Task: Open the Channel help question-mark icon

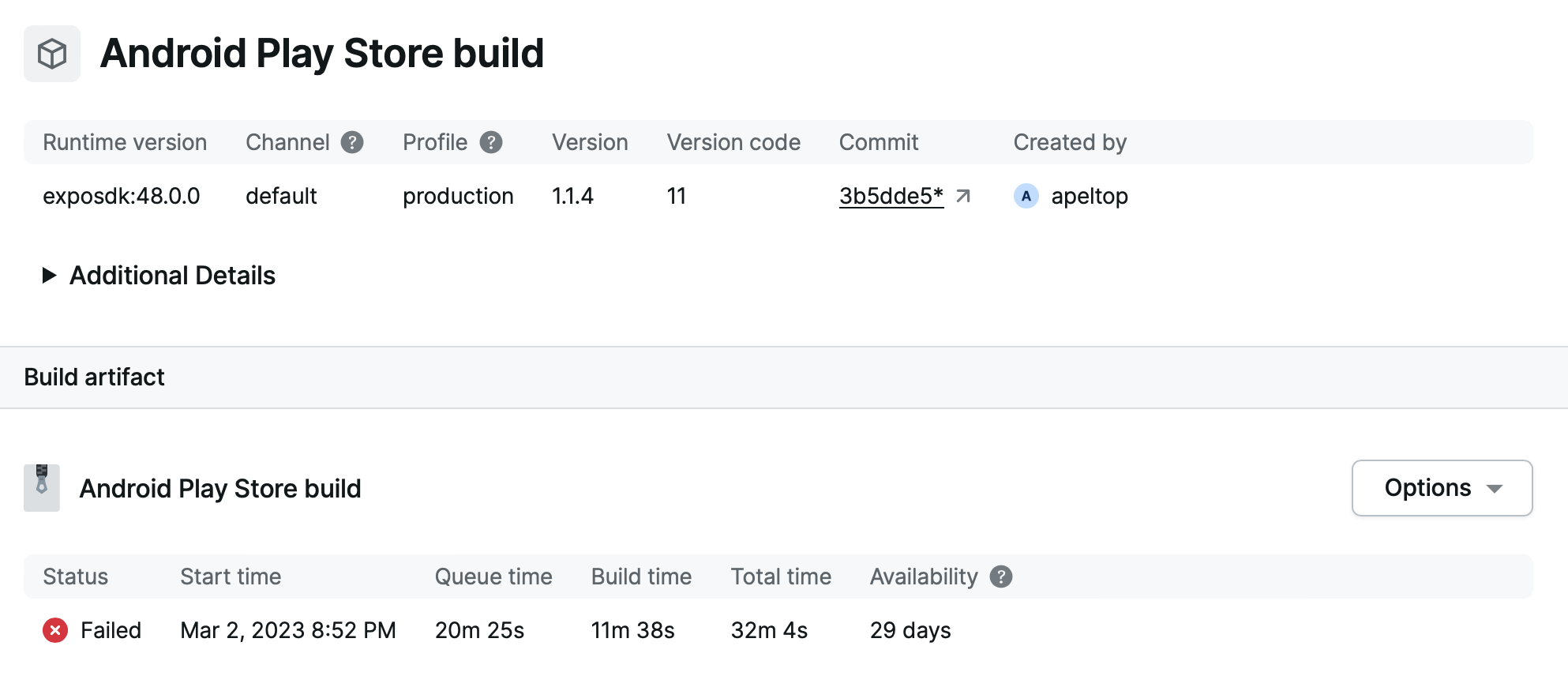Action: point(352,142)
